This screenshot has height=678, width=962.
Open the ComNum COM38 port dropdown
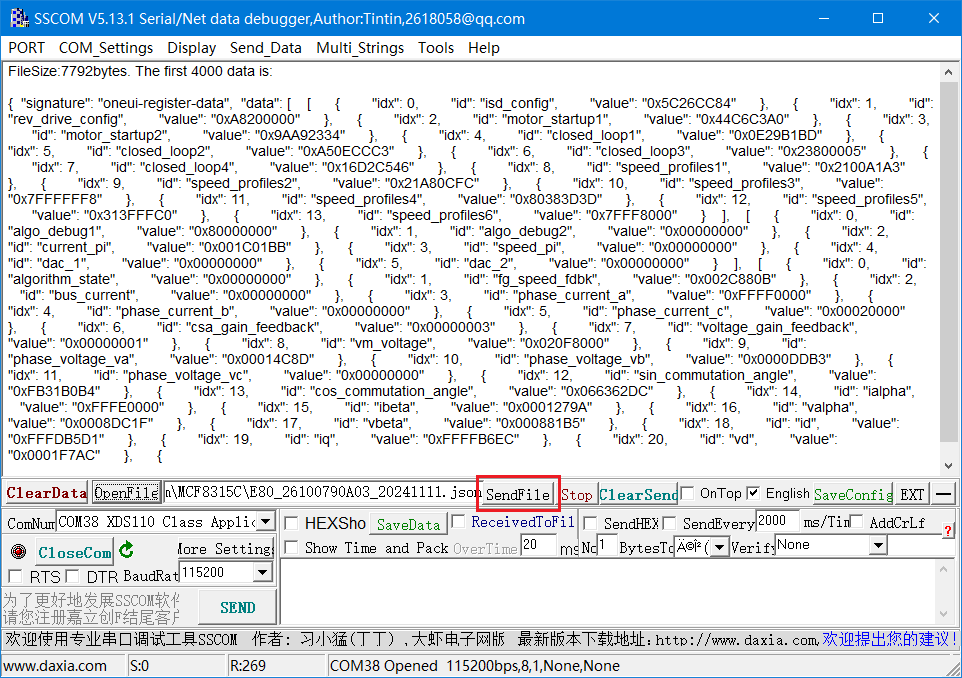(x=264, y=521)
